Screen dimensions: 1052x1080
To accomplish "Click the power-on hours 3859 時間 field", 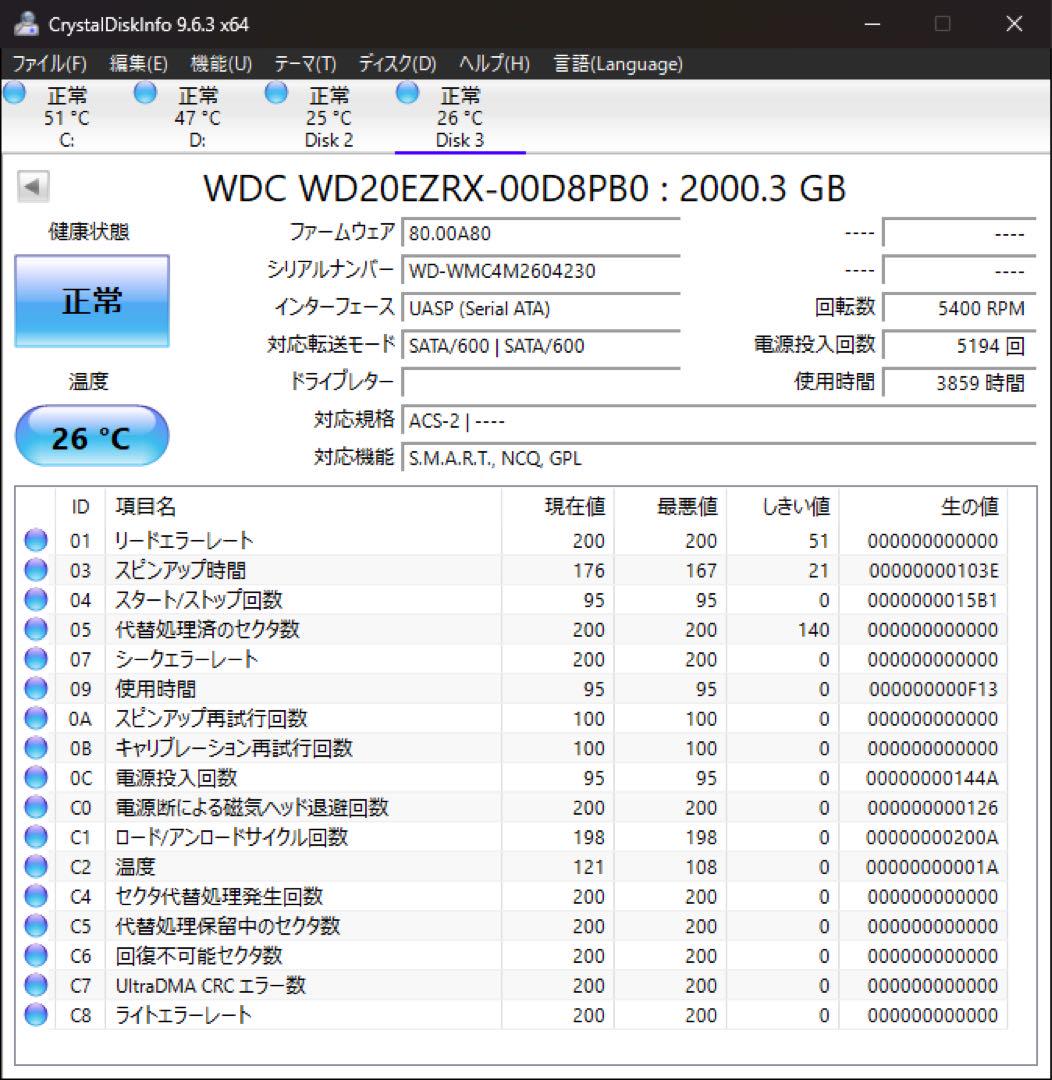I will coord(959,382).
